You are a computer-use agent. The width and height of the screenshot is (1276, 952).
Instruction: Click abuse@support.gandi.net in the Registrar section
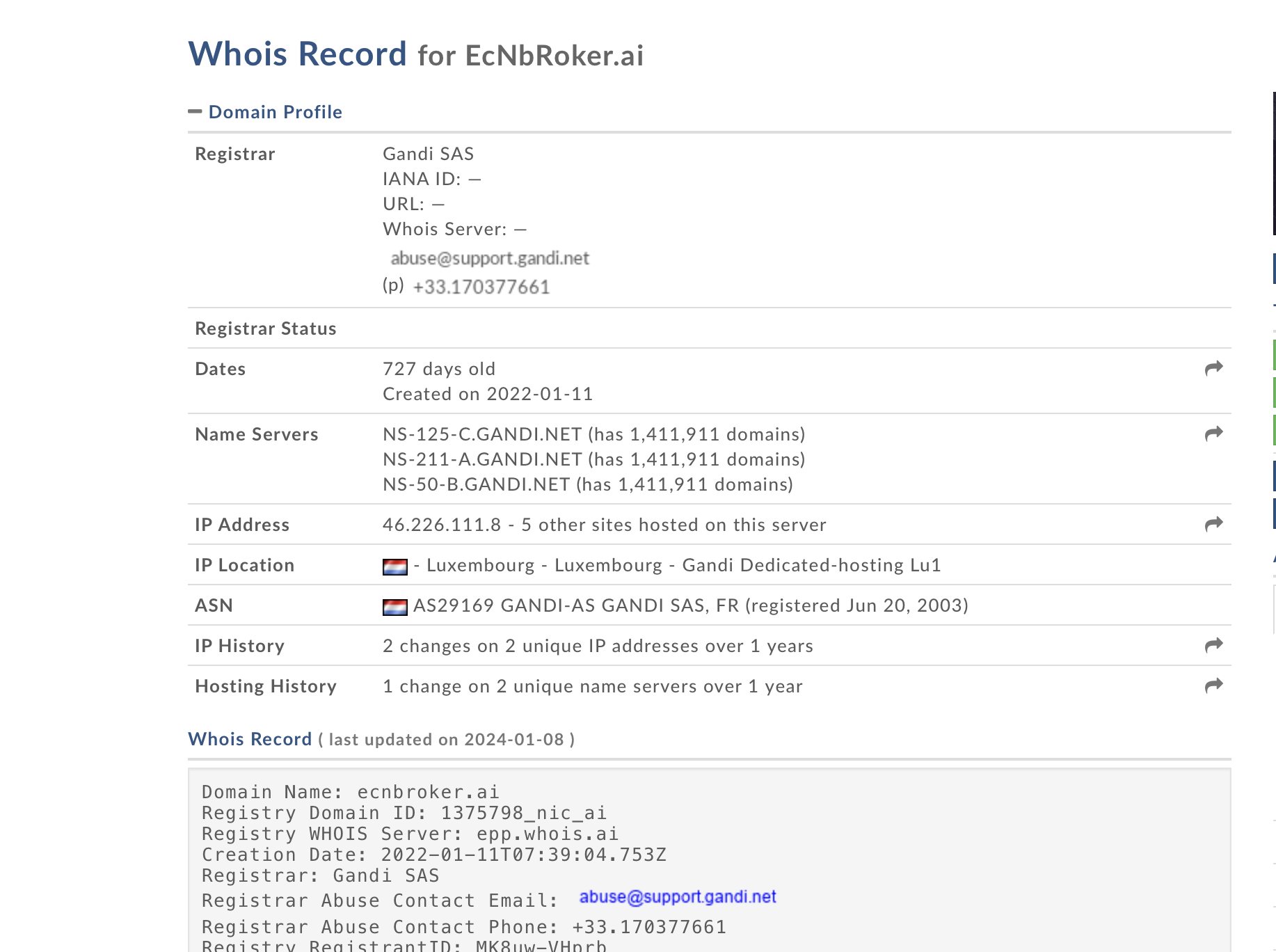coord(490,258)
